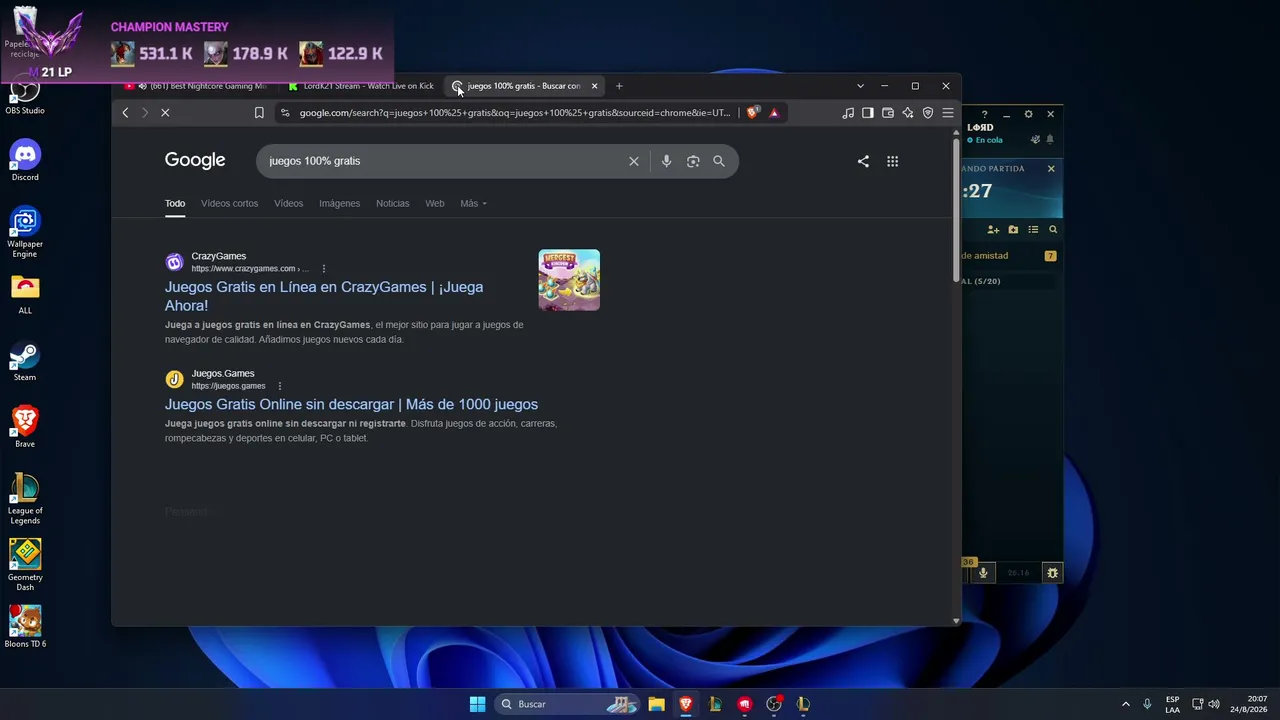The width and height of the screenshot is (1280, 720).
Task: Show hidden system tray icons
Action: pyautogui.click(x=1126, y=704)
